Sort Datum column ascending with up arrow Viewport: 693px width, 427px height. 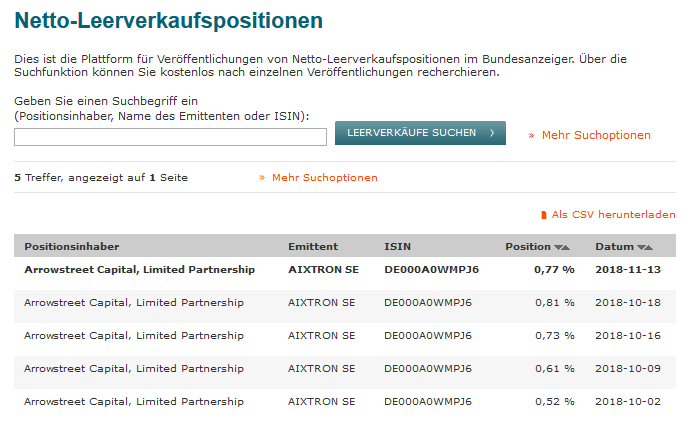[x=649, y=247]
